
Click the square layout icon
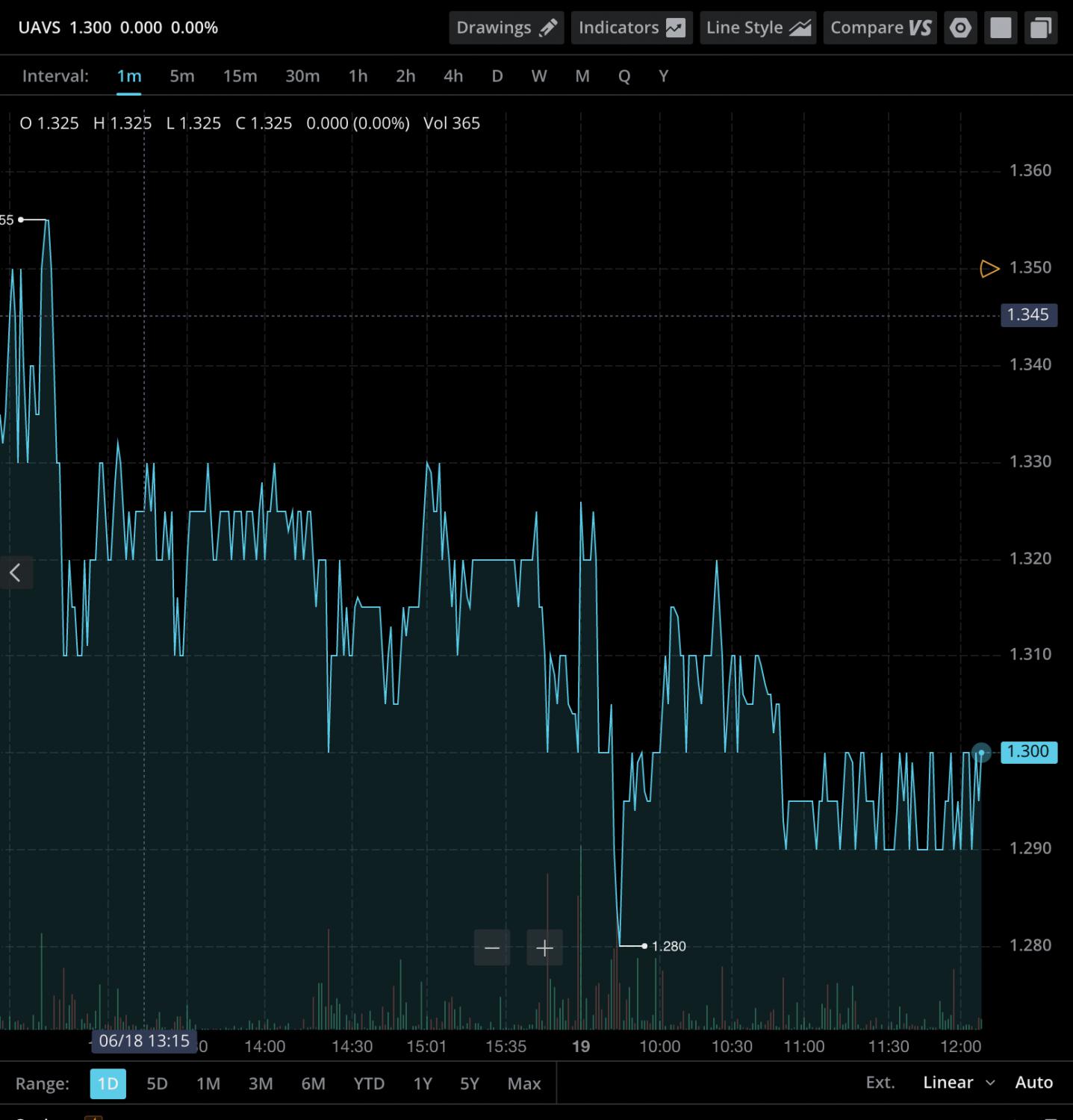tap(1001, 28)
